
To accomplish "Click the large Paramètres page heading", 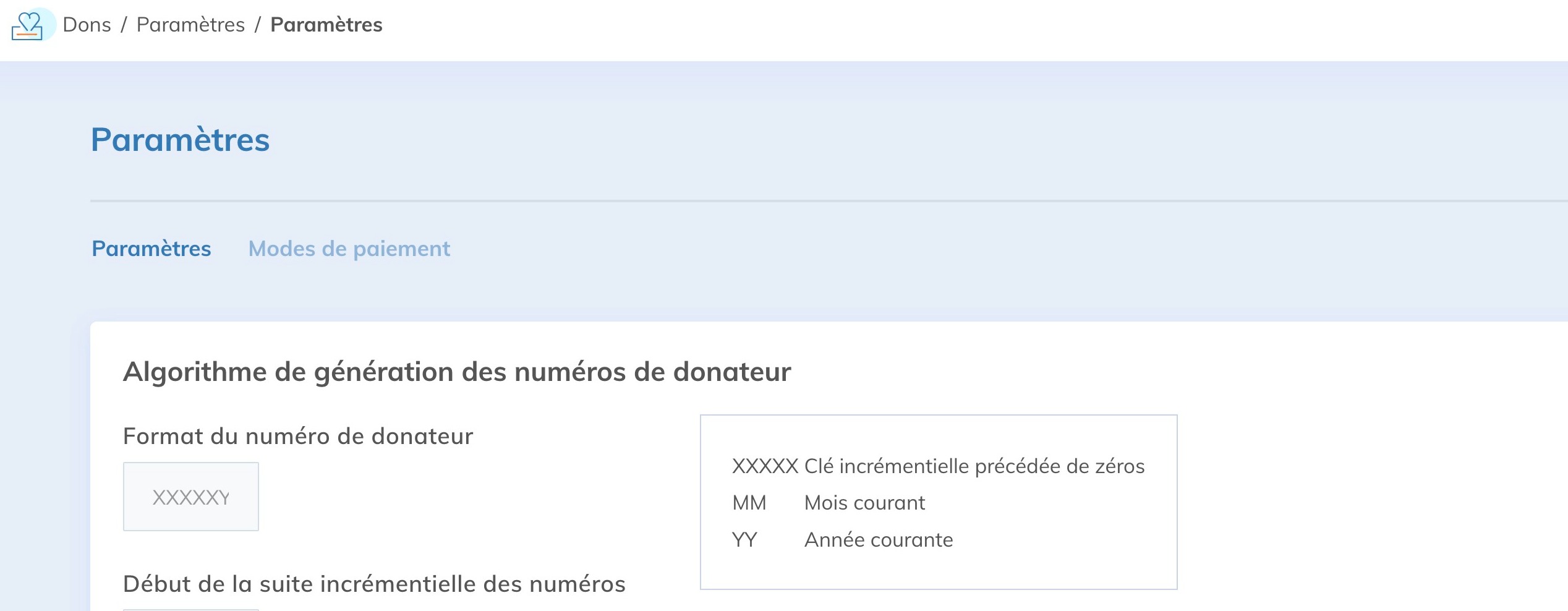I will pos(180,140).
